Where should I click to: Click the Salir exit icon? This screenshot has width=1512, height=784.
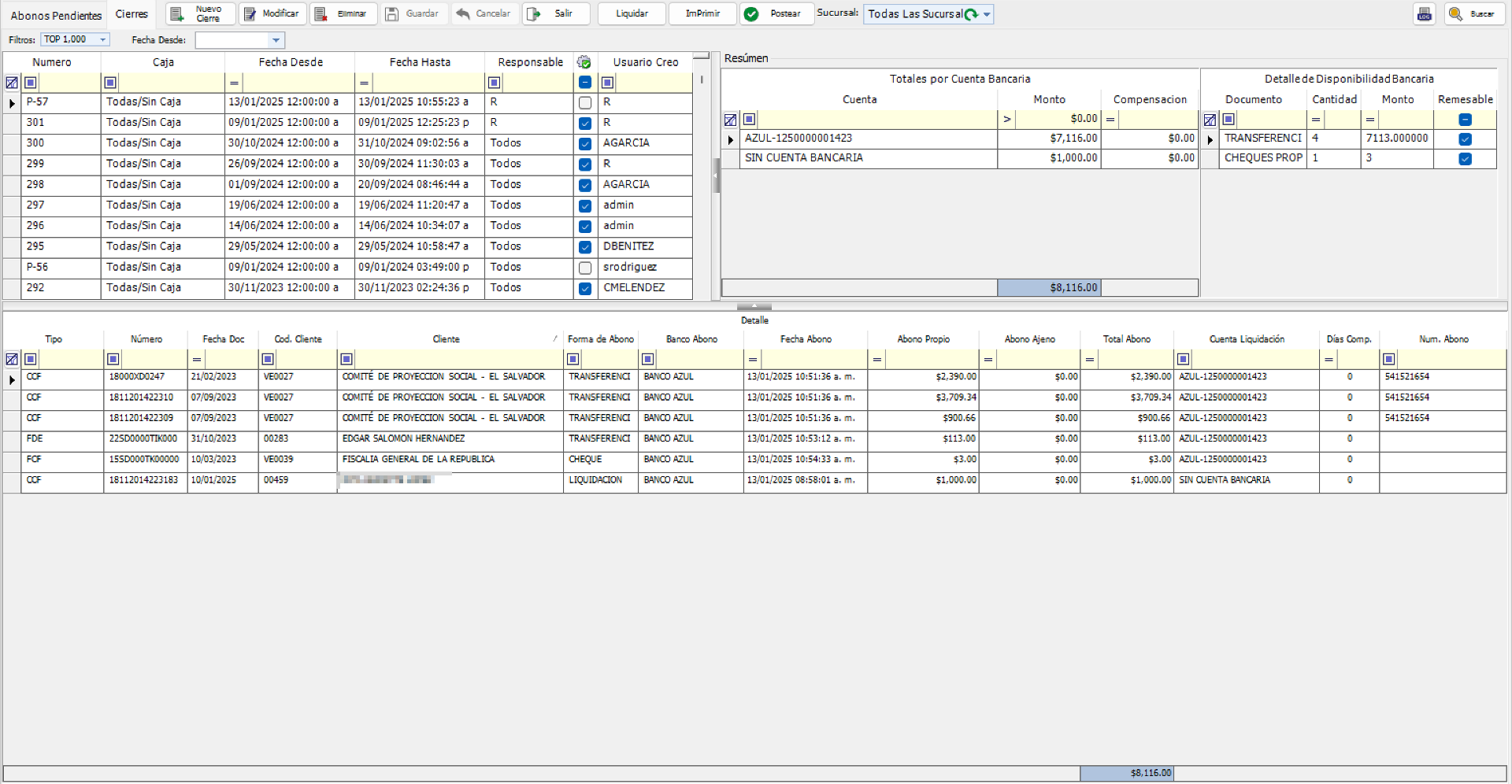[533, 14]
